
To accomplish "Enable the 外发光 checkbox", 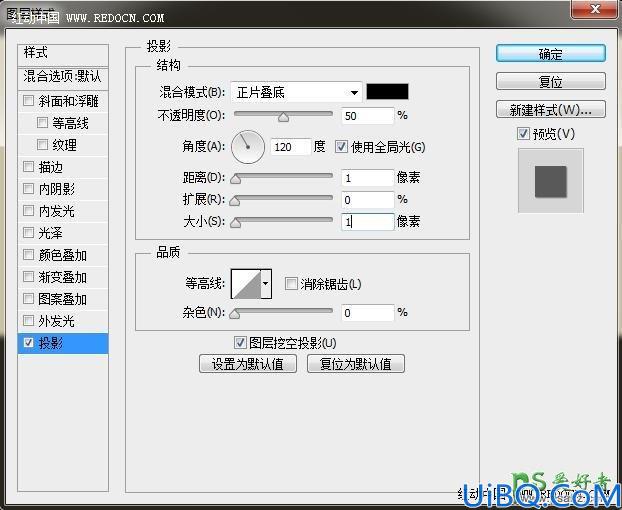I will point(29,320).
